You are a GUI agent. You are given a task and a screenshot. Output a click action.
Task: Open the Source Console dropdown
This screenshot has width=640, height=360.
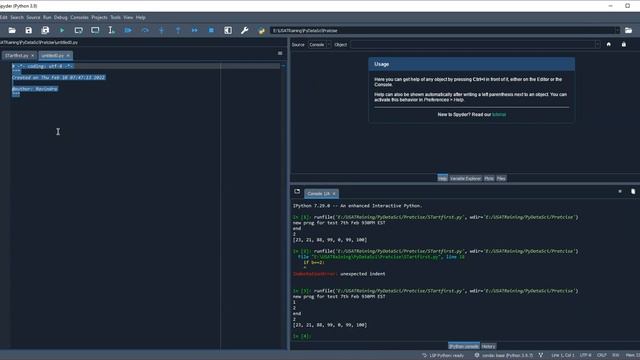(319, 44)
